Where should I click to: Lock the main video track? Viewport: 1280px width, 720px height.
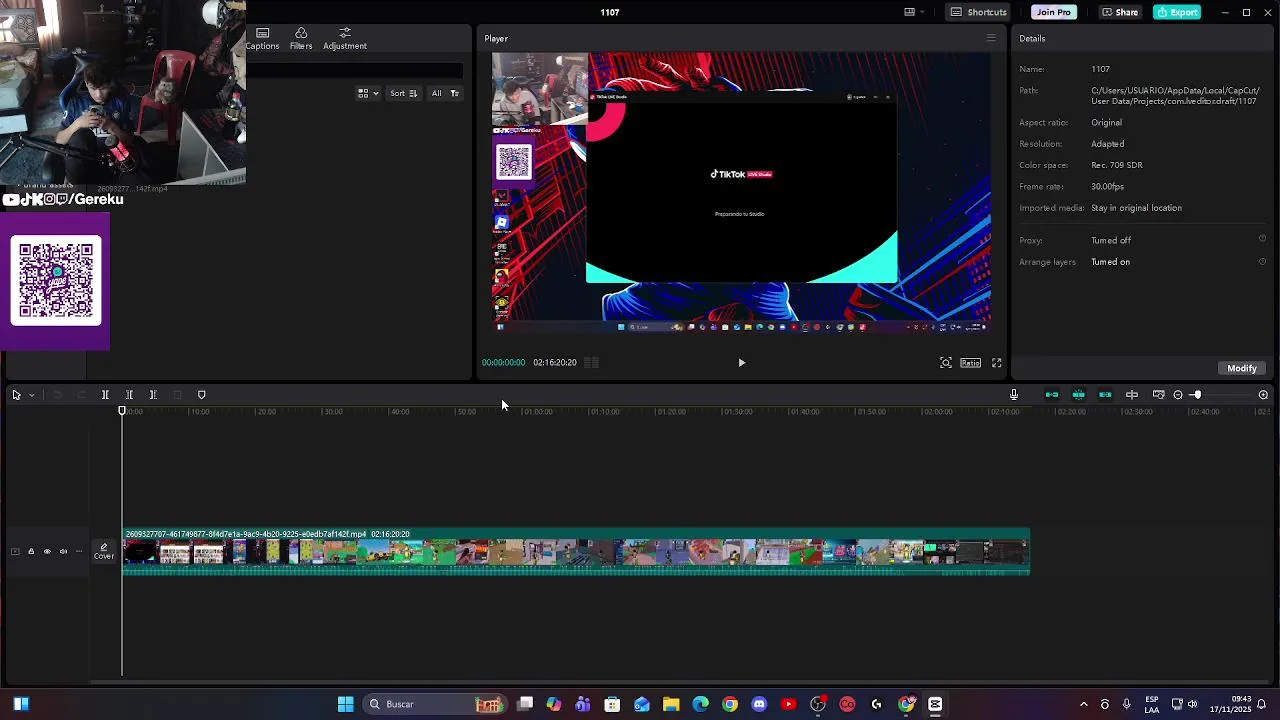coord(30,551)
